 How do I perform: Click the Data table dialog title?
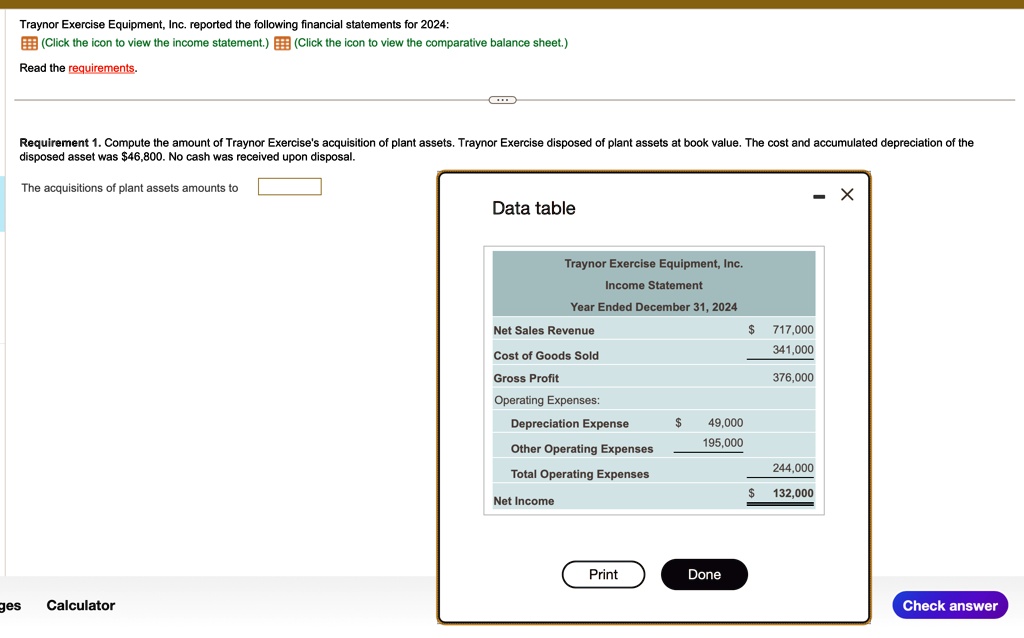click(x=534, y=208)
